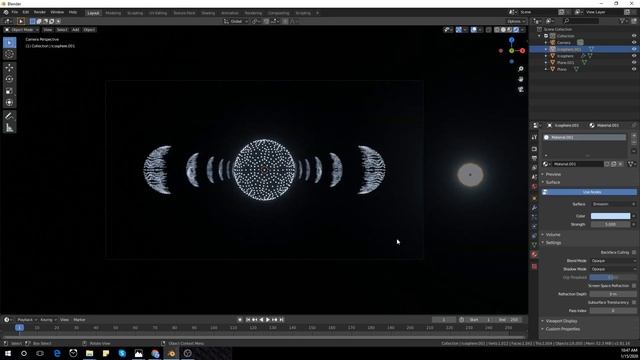Image resolution: width=640 pixels, height=360 pixels.
Task: Open the viewport Add menu
Action: (x=76, y=30)
